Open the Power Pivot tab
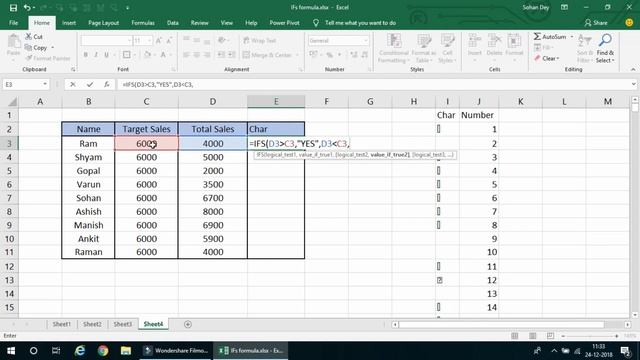Image resolution: width=640 pixels, height=360 pixels. pos(284,23)
